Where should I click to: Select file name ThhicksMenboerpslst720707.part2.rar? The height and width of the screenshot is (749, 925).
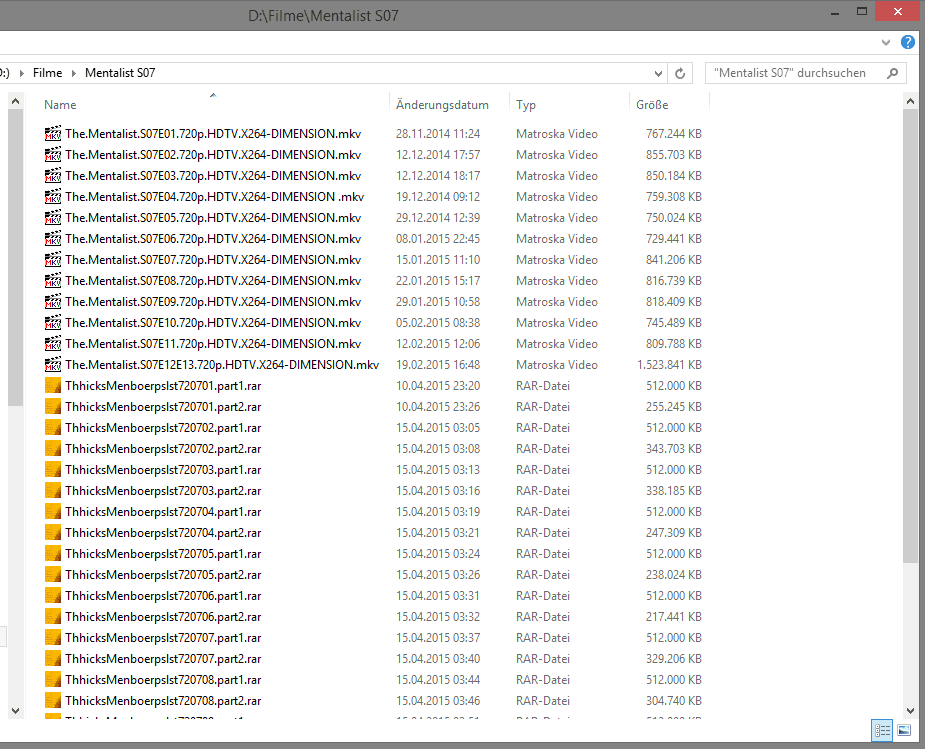click(163, 659)
